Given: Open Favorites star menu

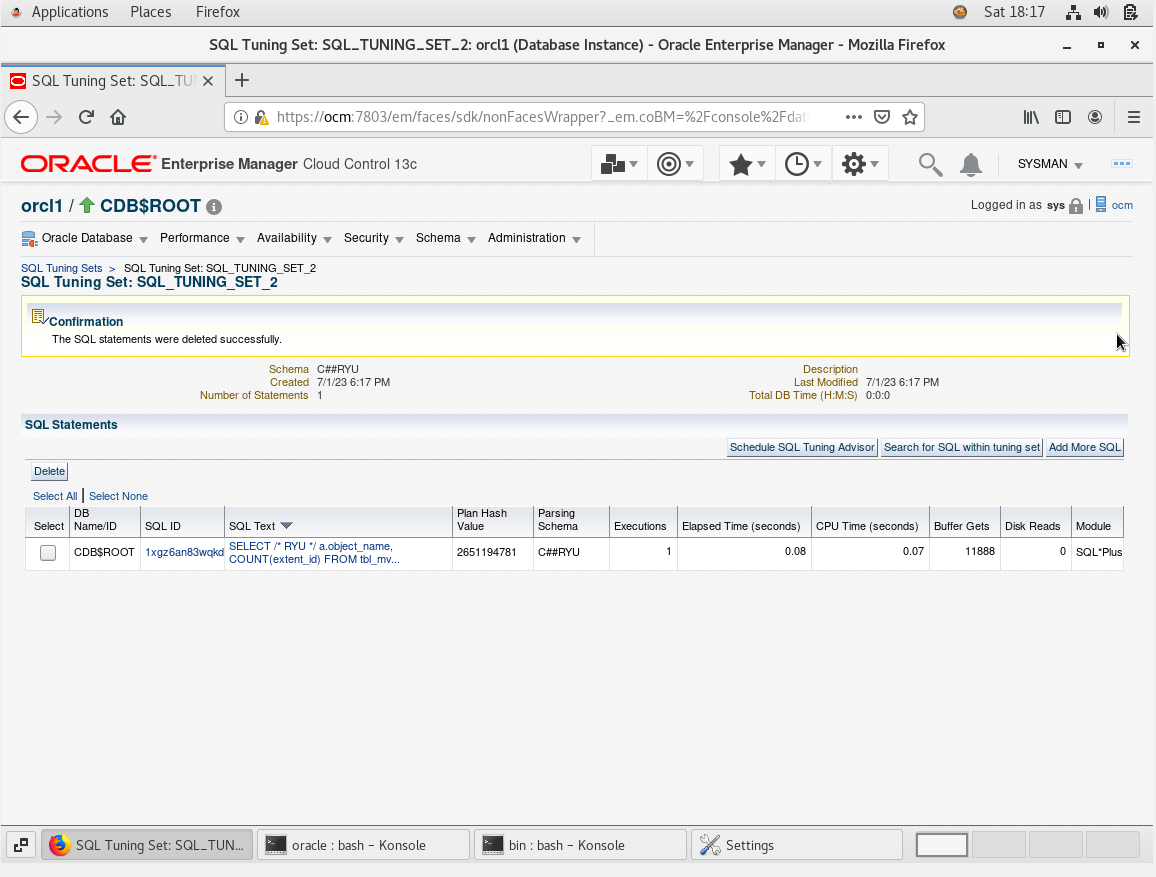Looking at the screenshot, I should coord(747,164).
